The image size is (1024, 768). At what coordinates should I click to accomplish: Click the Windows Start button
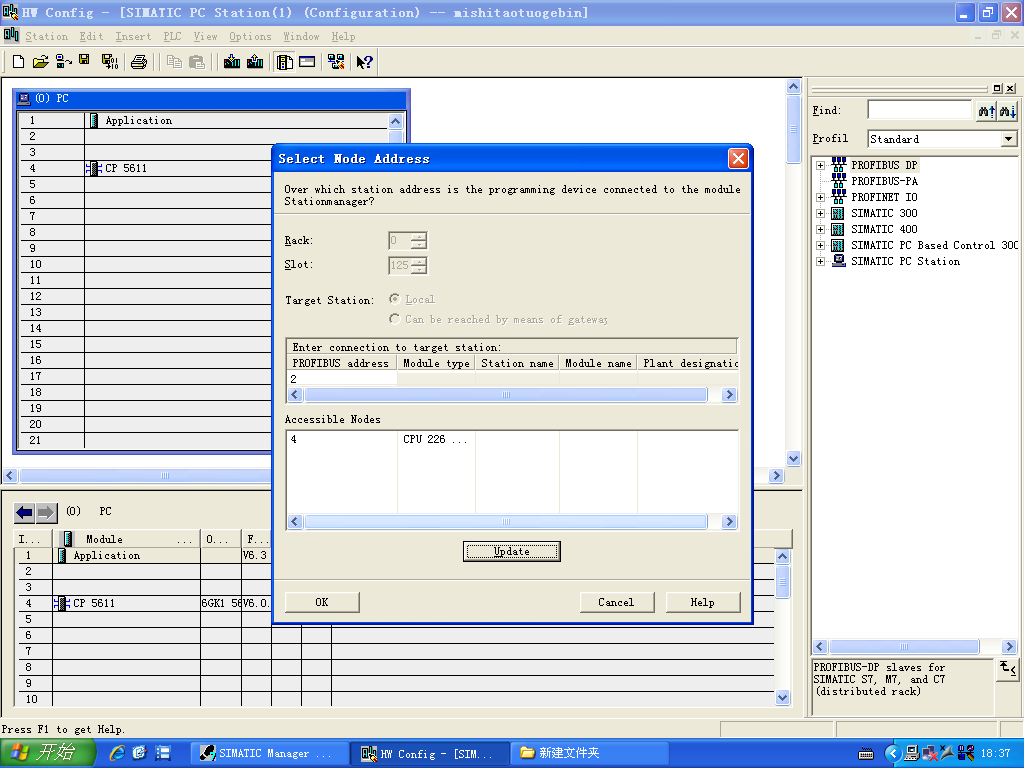click(x=47, y=753)
